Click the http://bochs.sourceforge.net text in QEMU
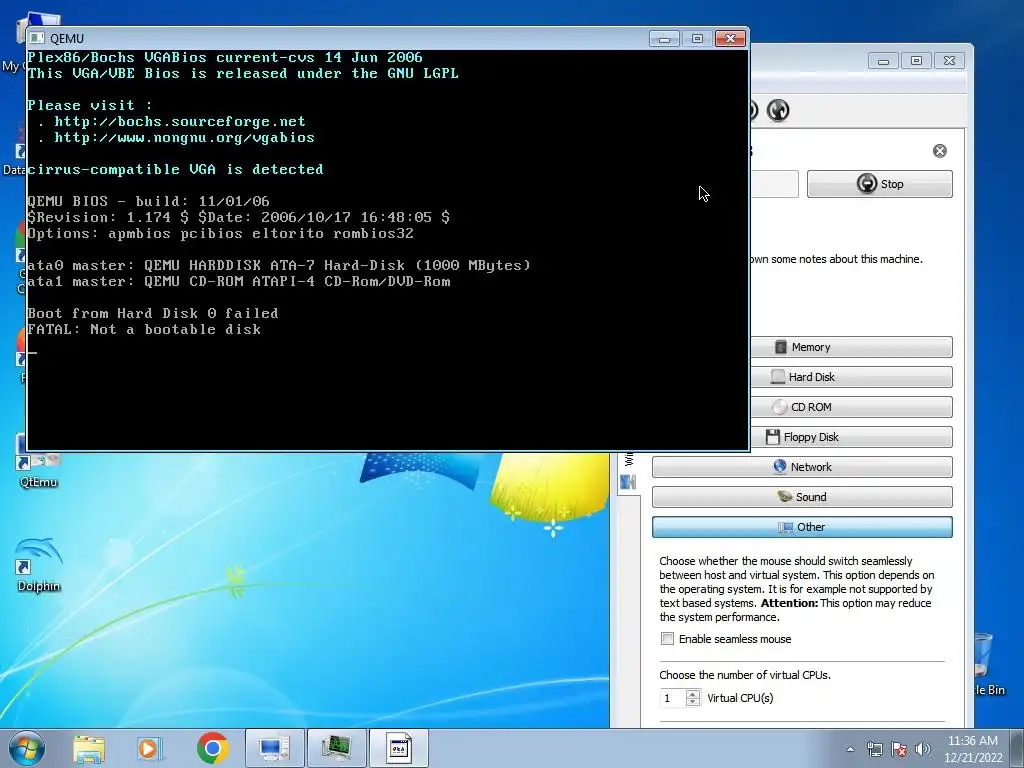 [180, 121]
